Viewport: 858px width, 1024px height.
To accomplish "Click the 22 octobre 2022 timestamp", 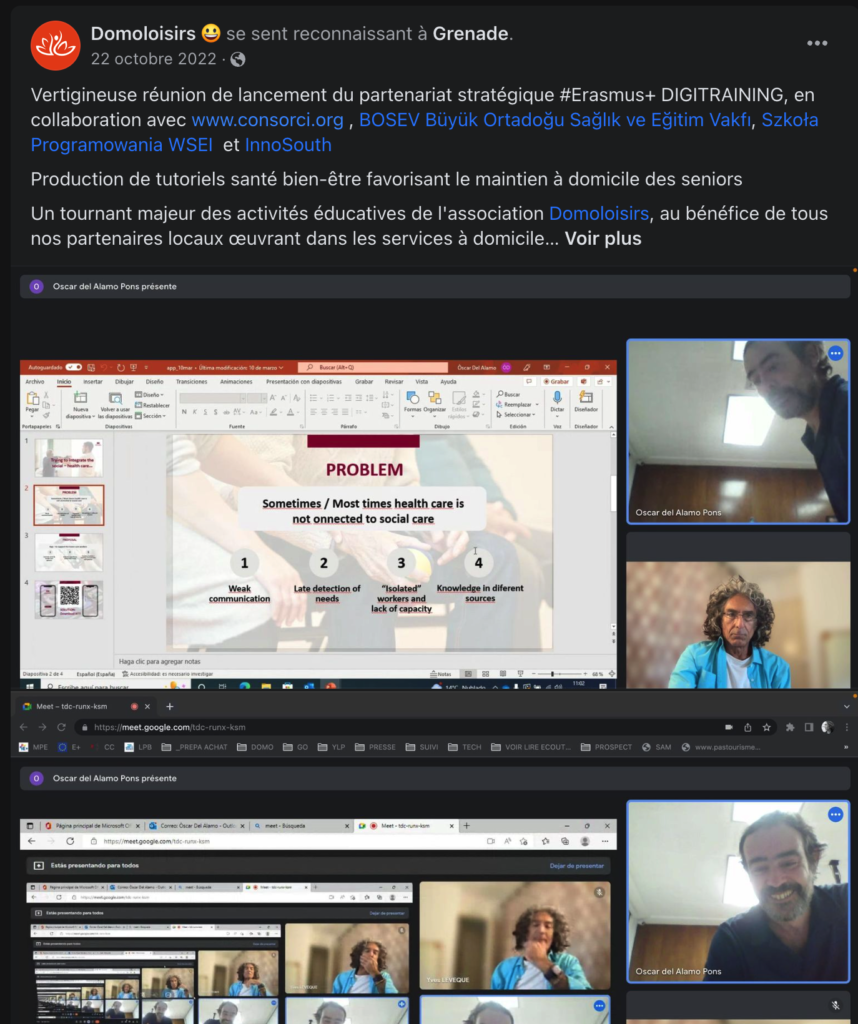I will 153,59.
